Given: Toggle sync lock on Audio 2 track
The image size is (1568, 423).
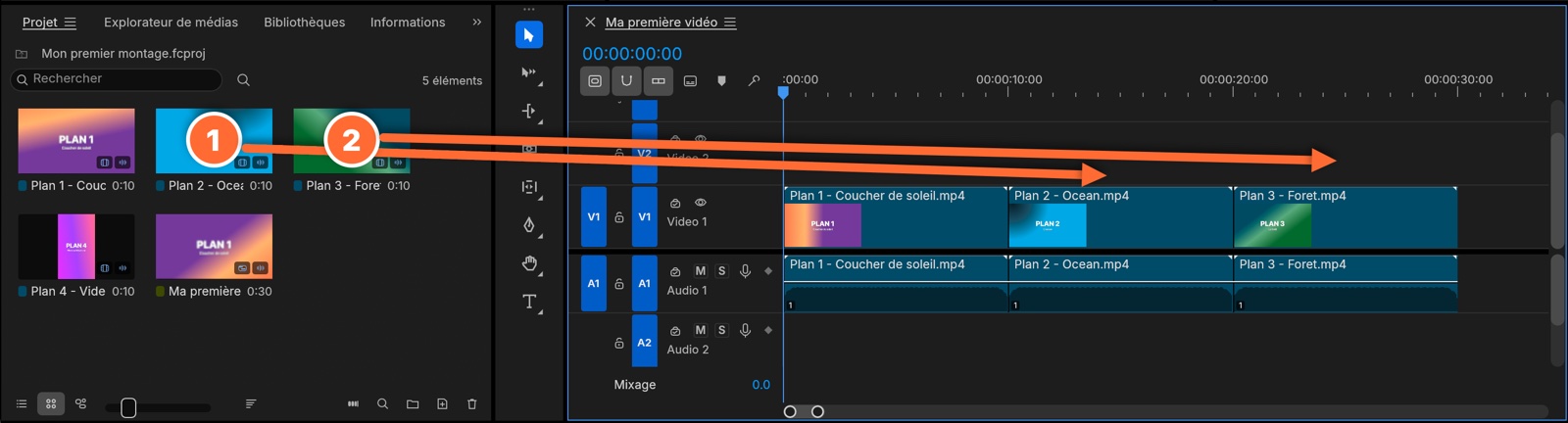Looking at the screenshot, I should click(675, 330).
